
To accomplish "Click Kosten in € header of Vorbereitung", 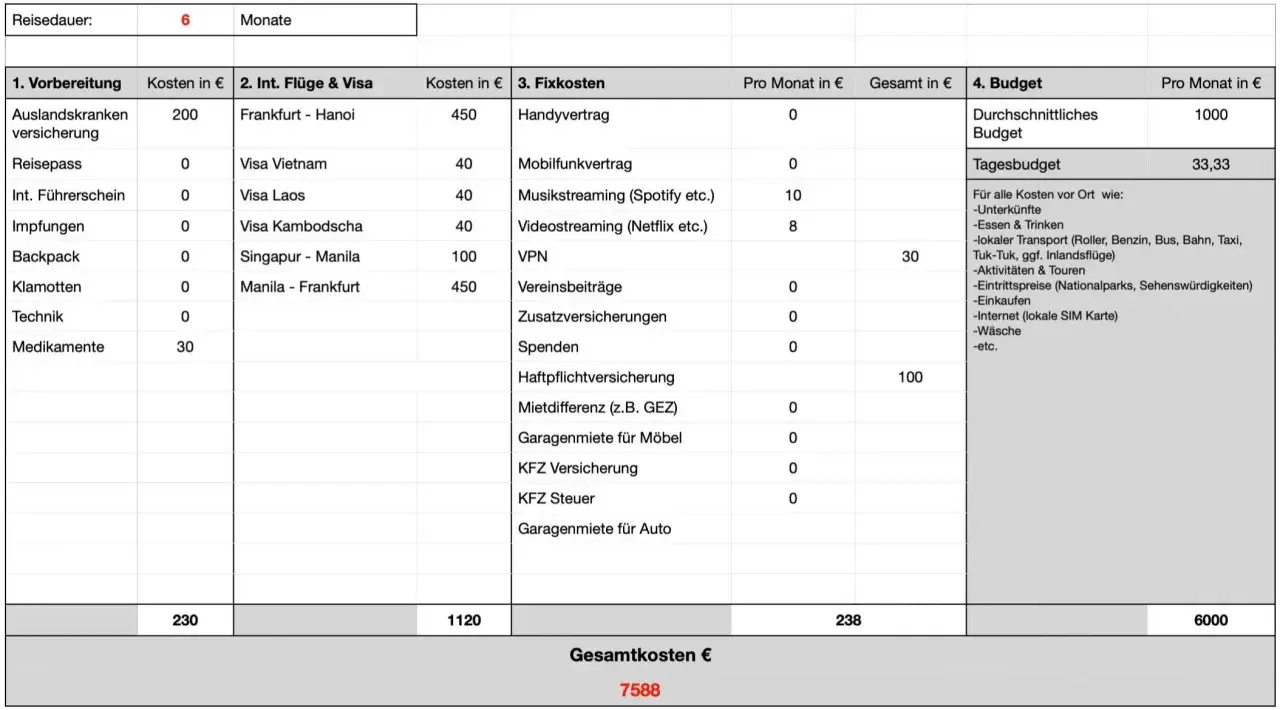I will pyautogui.click(x=185, y=83).
